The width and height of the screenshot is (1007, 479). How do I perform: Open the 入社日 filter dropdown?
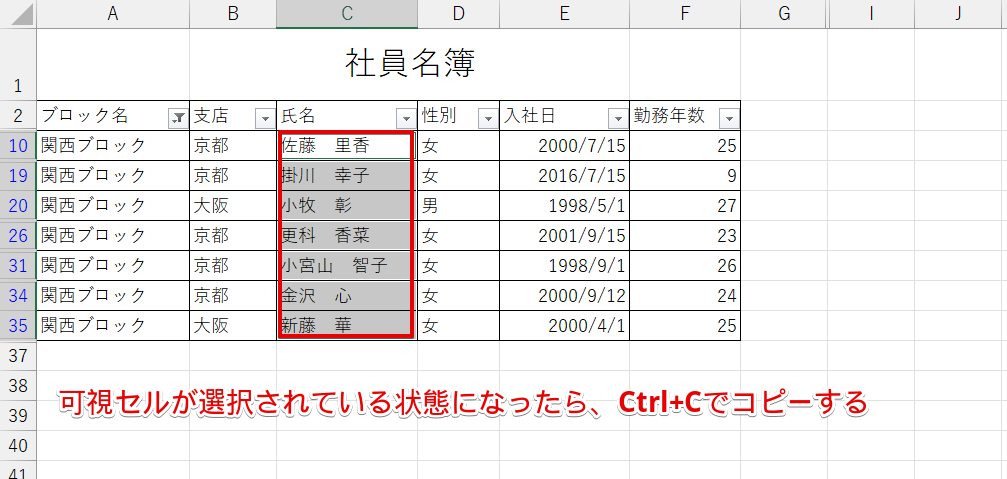coord(618,118)
